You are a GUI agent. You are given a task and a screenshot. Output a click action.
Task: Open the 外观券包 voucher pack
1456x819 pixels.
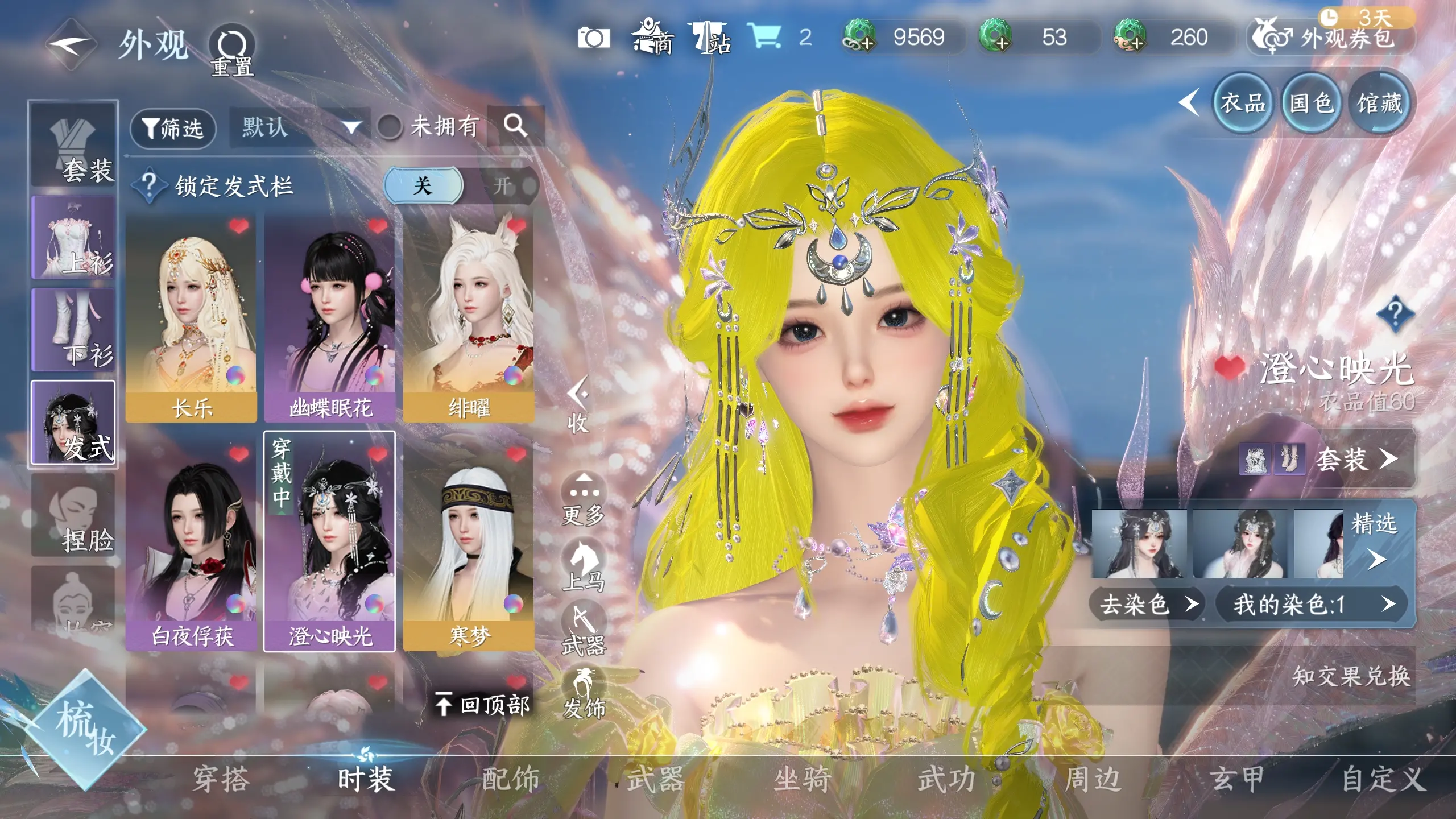[x=1331, y=38]
